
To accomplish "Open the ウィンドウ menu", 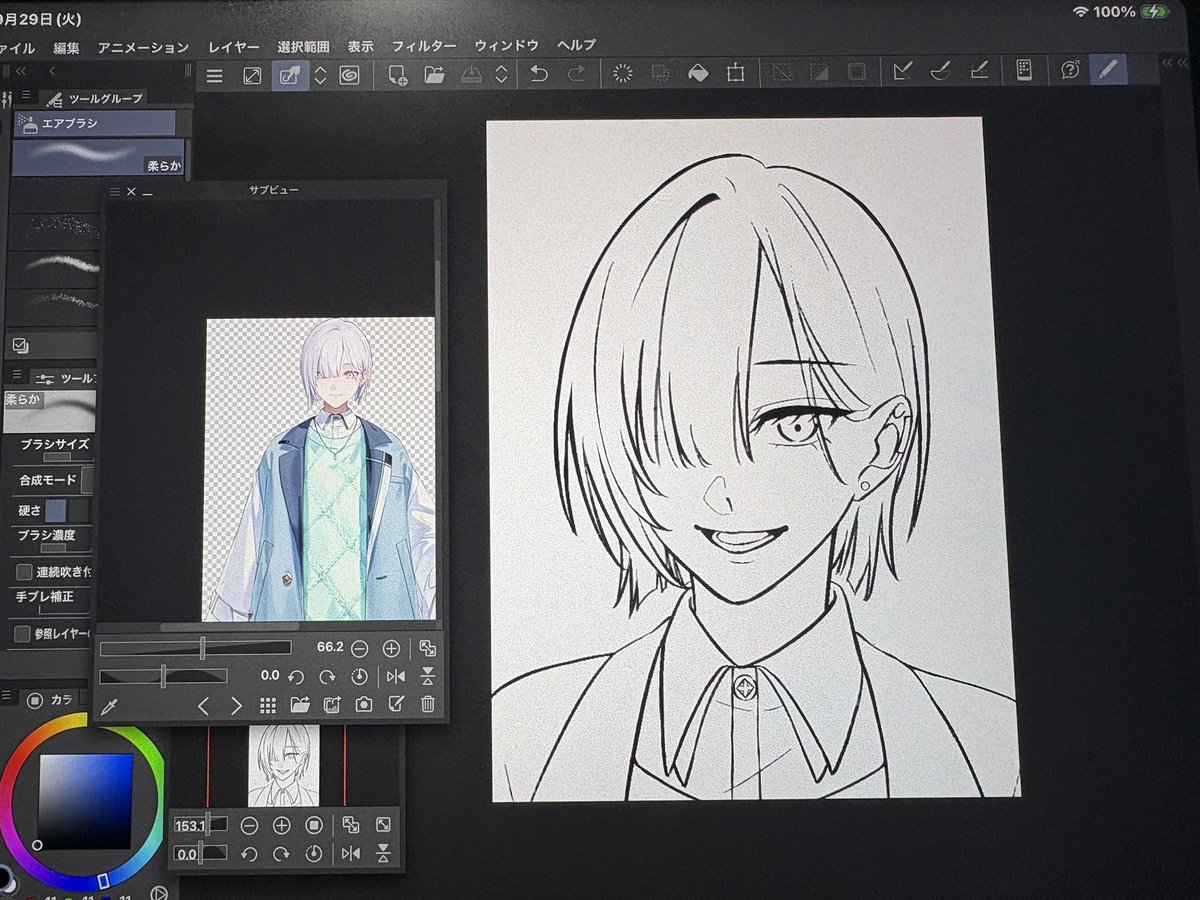I will [507, 45].
